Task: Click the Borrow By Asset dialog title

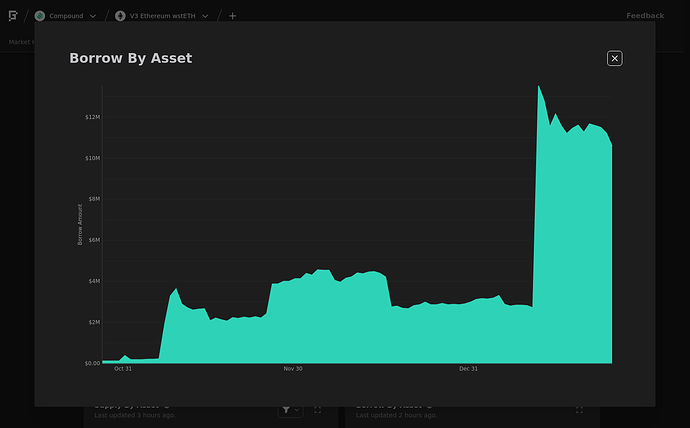Action: pyautogui.click(x=131, y=58)
